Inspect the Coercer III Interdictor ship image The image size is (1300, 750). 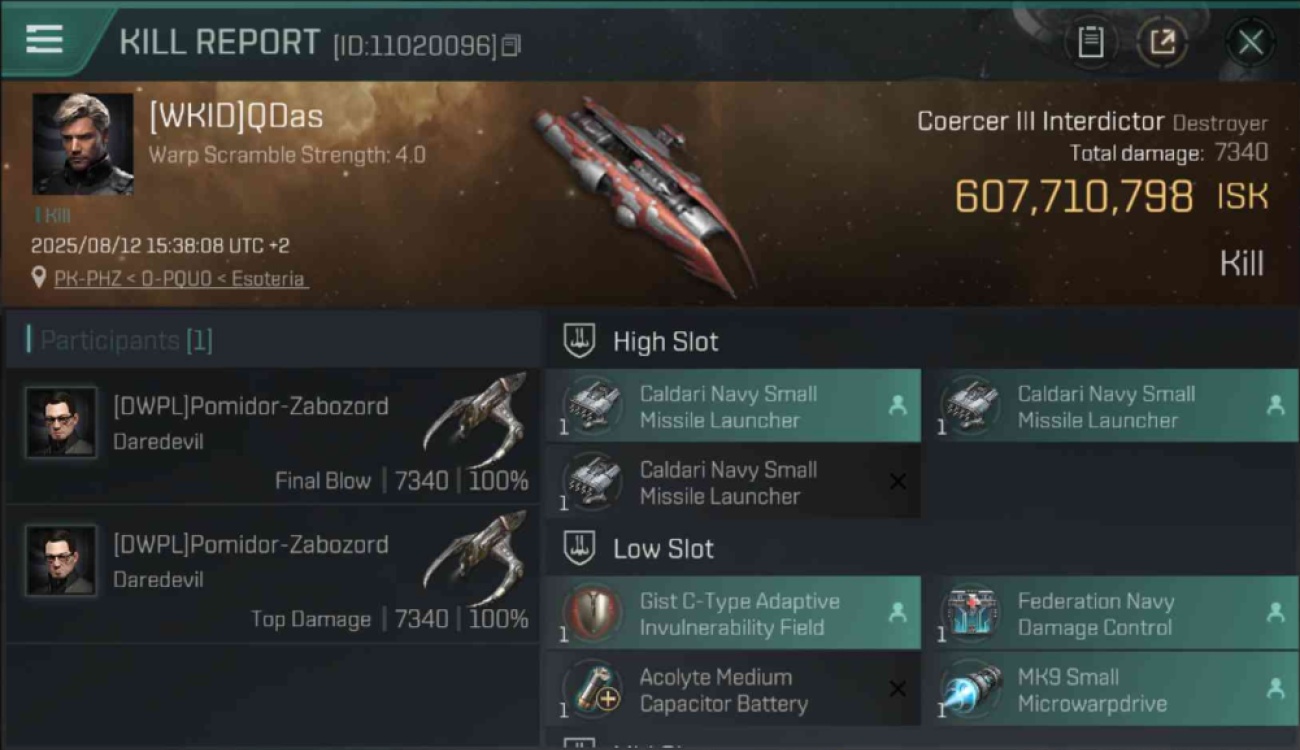[x=642, y=195]
